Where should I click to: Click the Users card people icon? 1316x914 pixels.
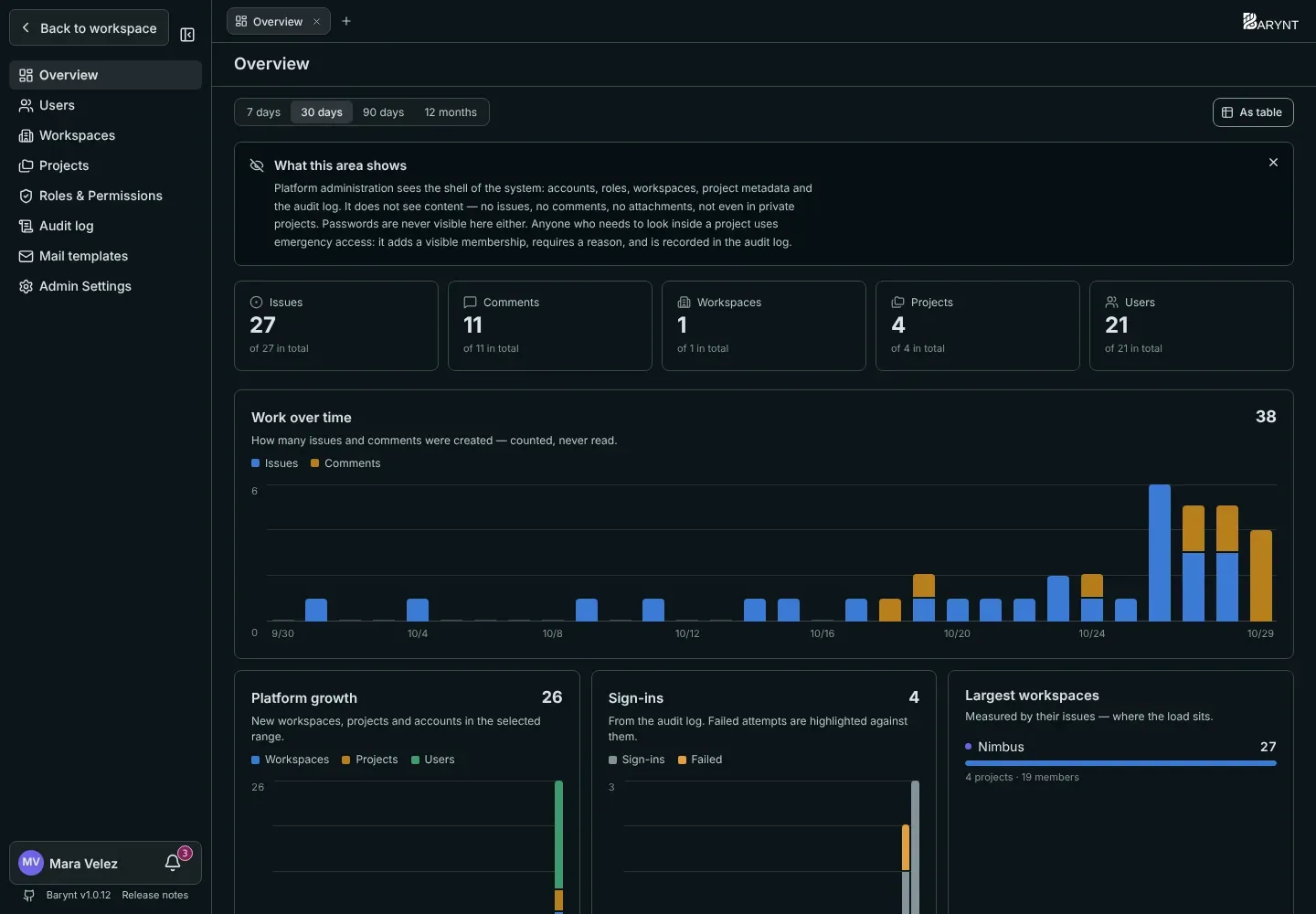(1111, 302)
